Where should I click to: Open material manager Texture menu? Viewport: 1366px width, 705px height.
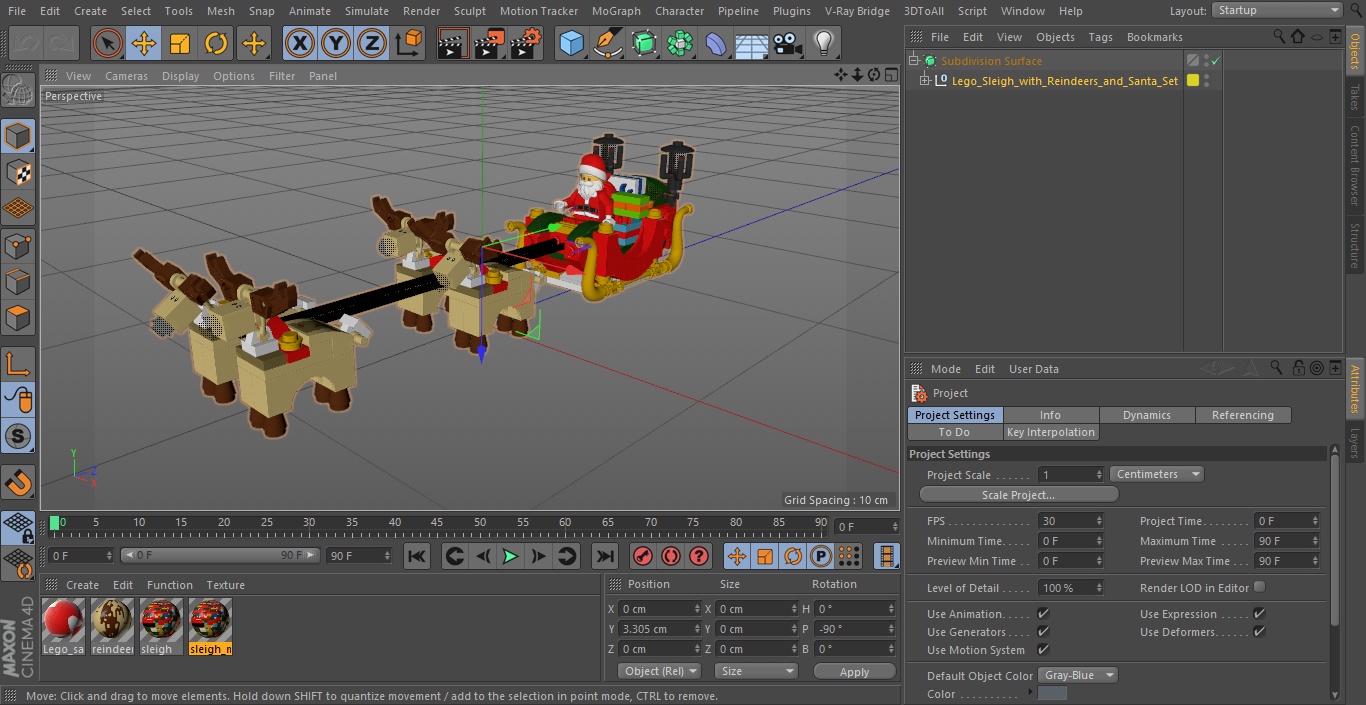click(225, 585)
